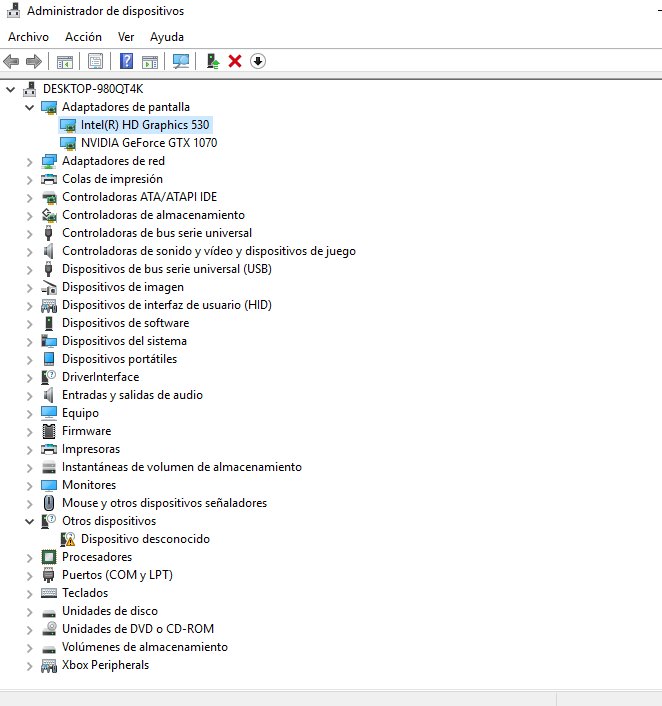Screen dimensions: 662x706
Task: Click the Disable device down-arrow icon
Action: 258,61
